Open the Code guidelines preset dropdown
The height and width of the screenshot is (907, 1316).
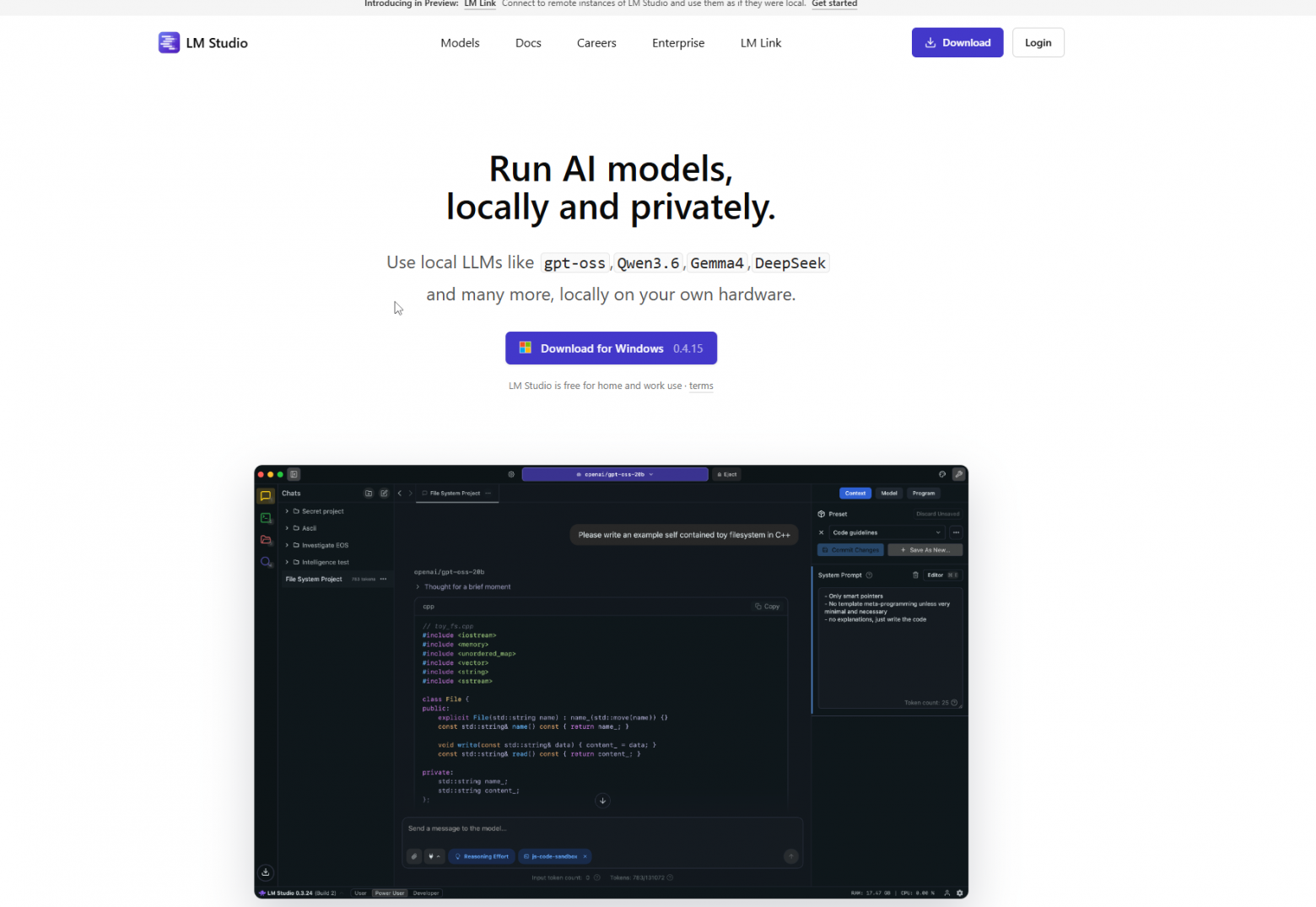tap(887, 532)
